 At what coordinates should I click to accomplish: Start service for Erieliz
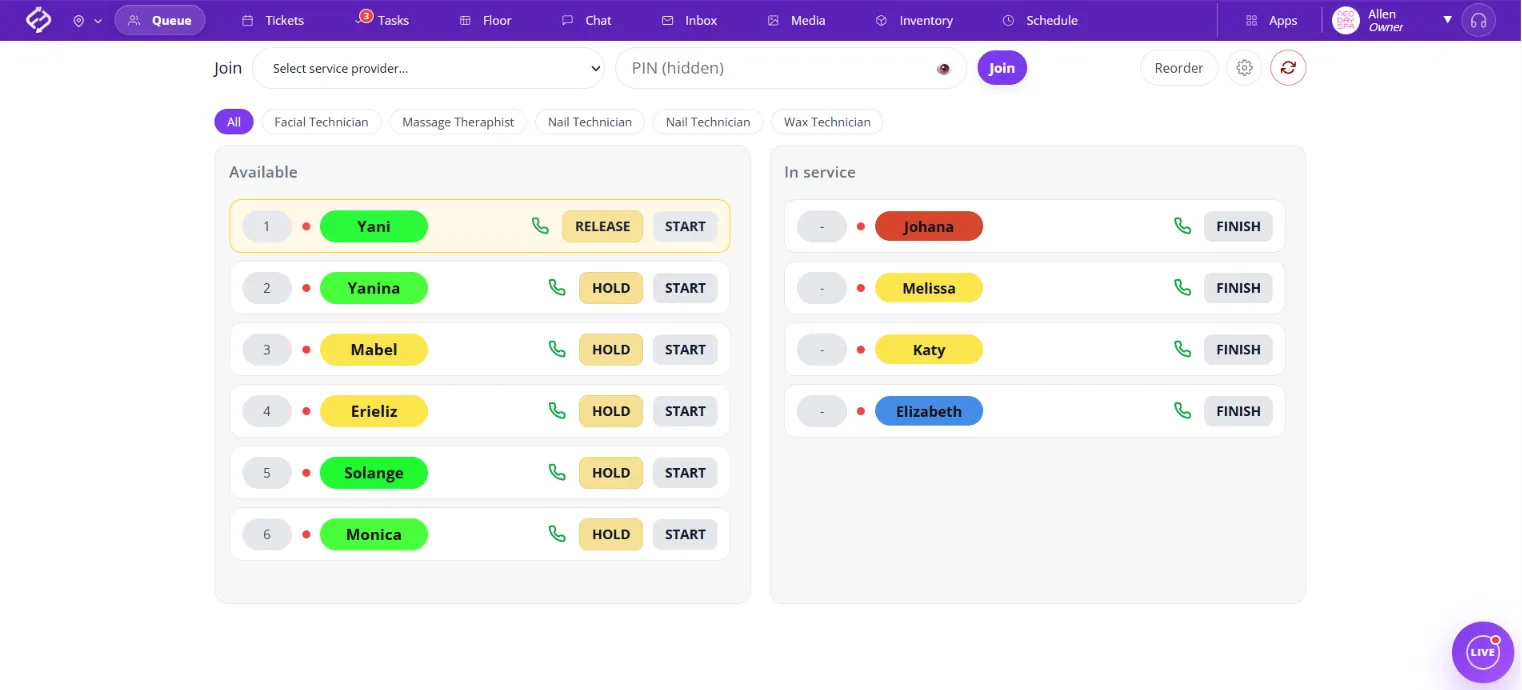[x=685, y=411]
